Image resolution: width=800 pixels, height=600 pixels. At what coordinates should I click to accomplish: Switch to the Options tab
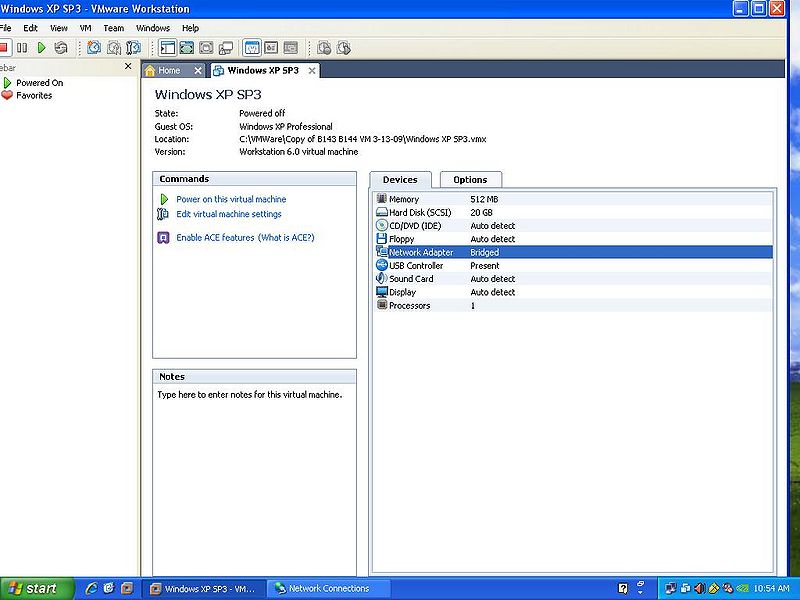[x=470, y=180]
